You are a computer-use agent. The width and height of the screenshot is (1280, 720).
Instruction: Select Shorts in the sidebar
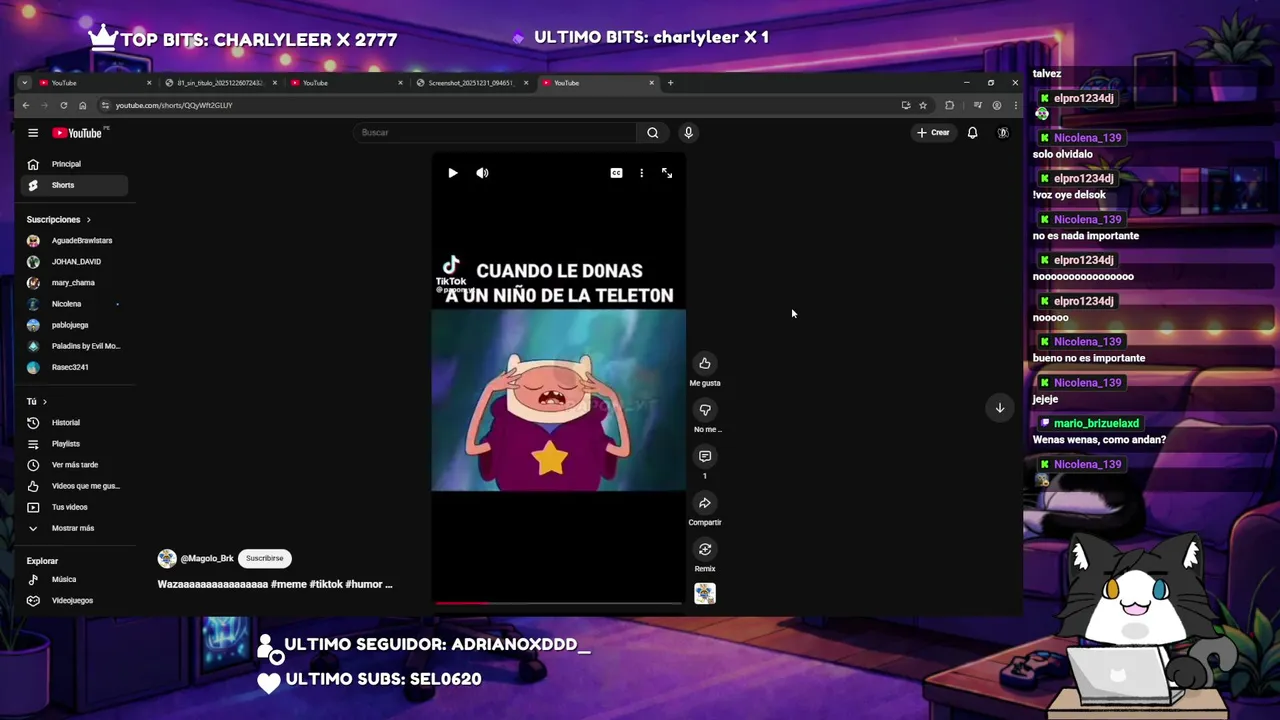(x=74, y=185)
